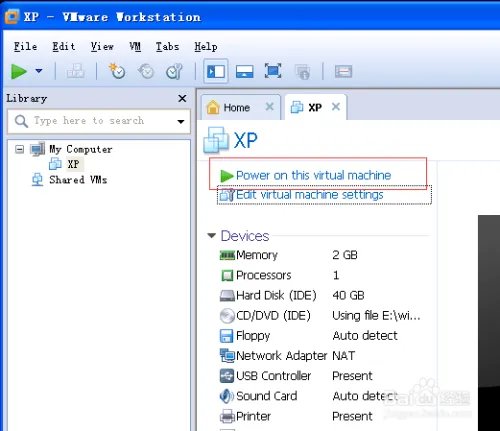500x431 pixels.
Task: Enter full screen mode via toolbar icon
Action: pyautogui.click(x=273, y=71)
